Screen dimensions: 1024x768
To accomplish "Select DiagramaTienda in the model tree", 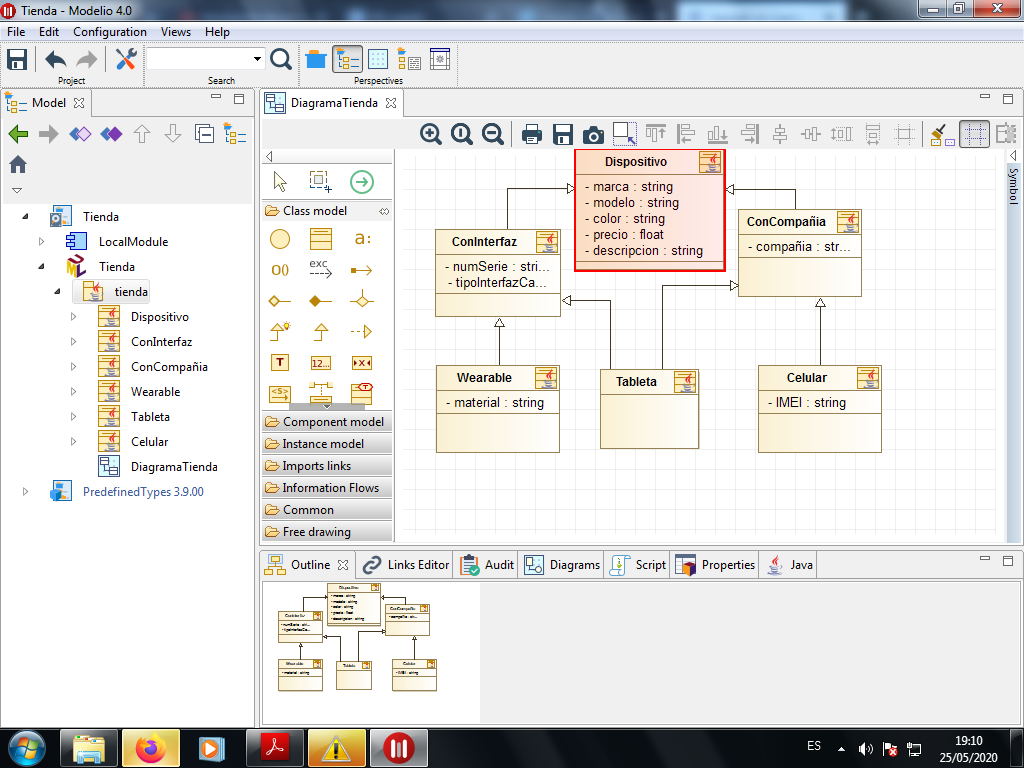I will 158,466.
